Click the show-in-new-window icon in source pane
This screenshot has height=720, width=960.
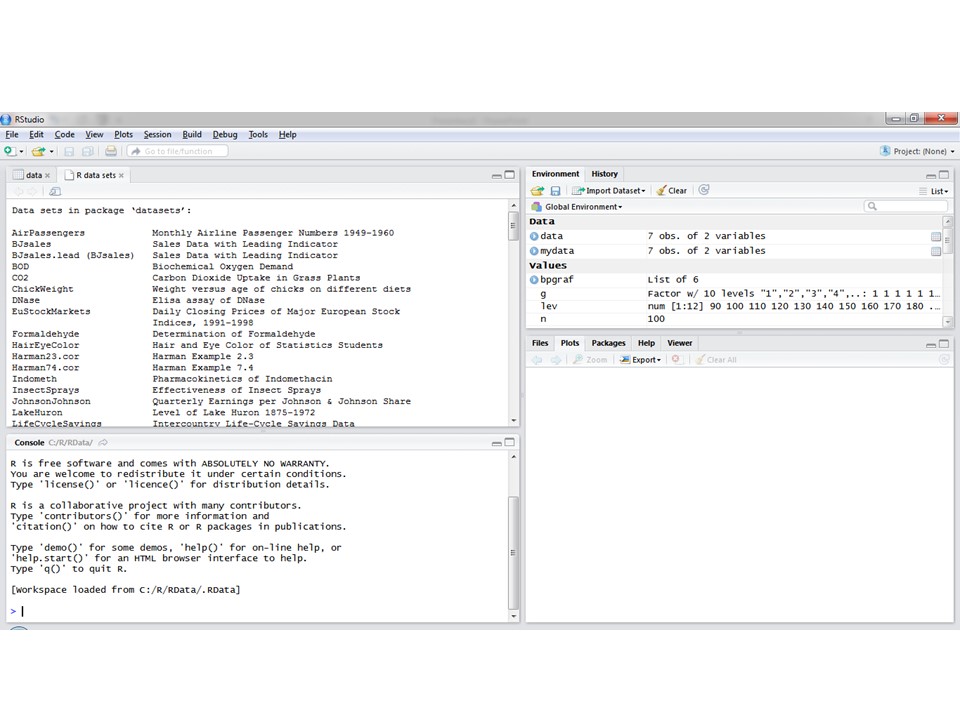coord(55,191)
